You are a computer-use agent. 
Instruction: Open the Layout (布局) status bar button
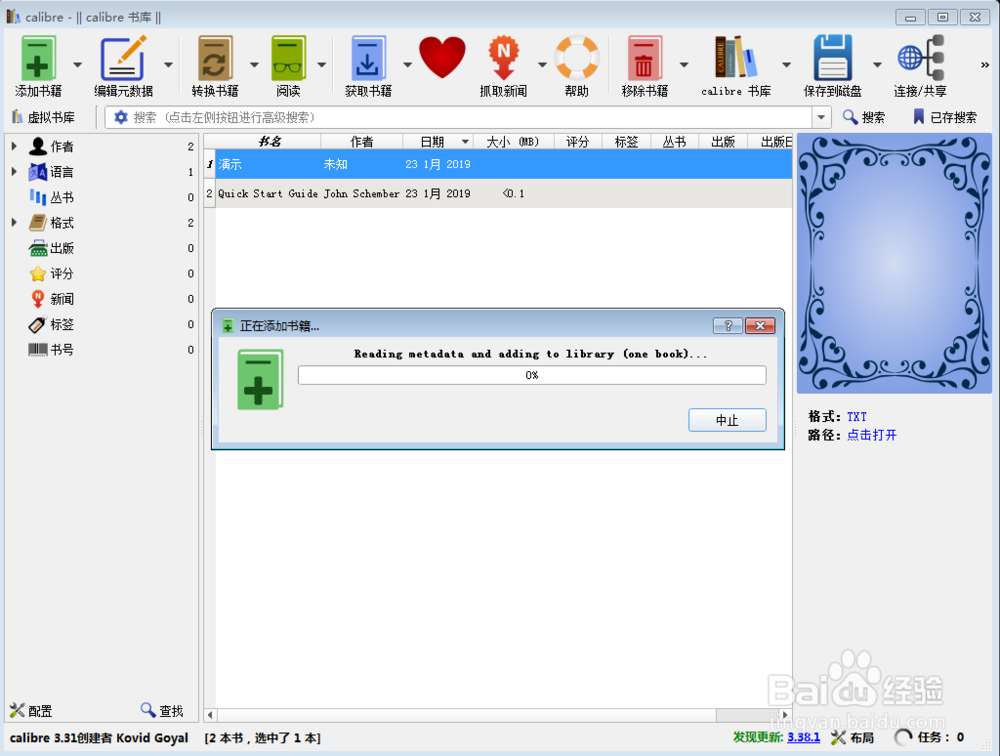tap(852, 737)
